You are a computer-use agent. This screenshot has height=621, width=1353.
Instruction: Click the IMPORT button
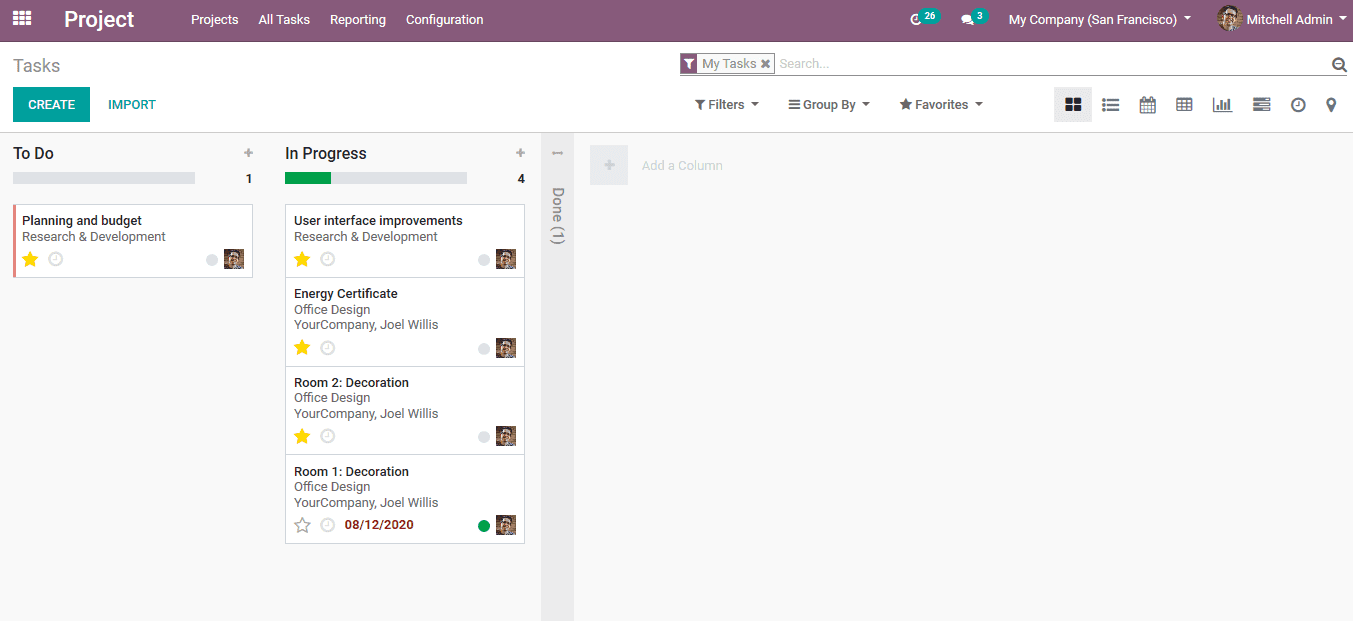click(x=132, y=104)
